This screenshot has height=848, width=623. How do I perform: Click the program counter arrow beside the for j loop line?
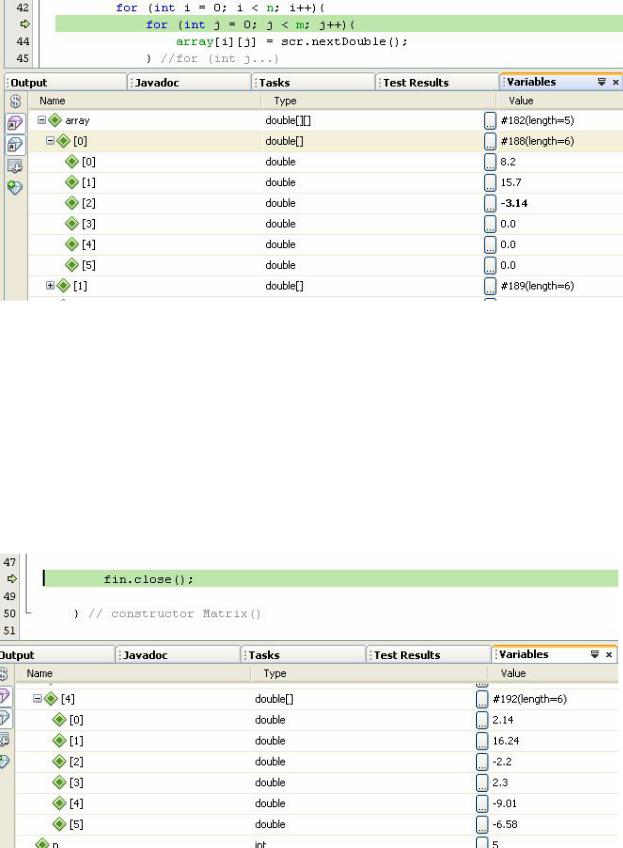24,24
